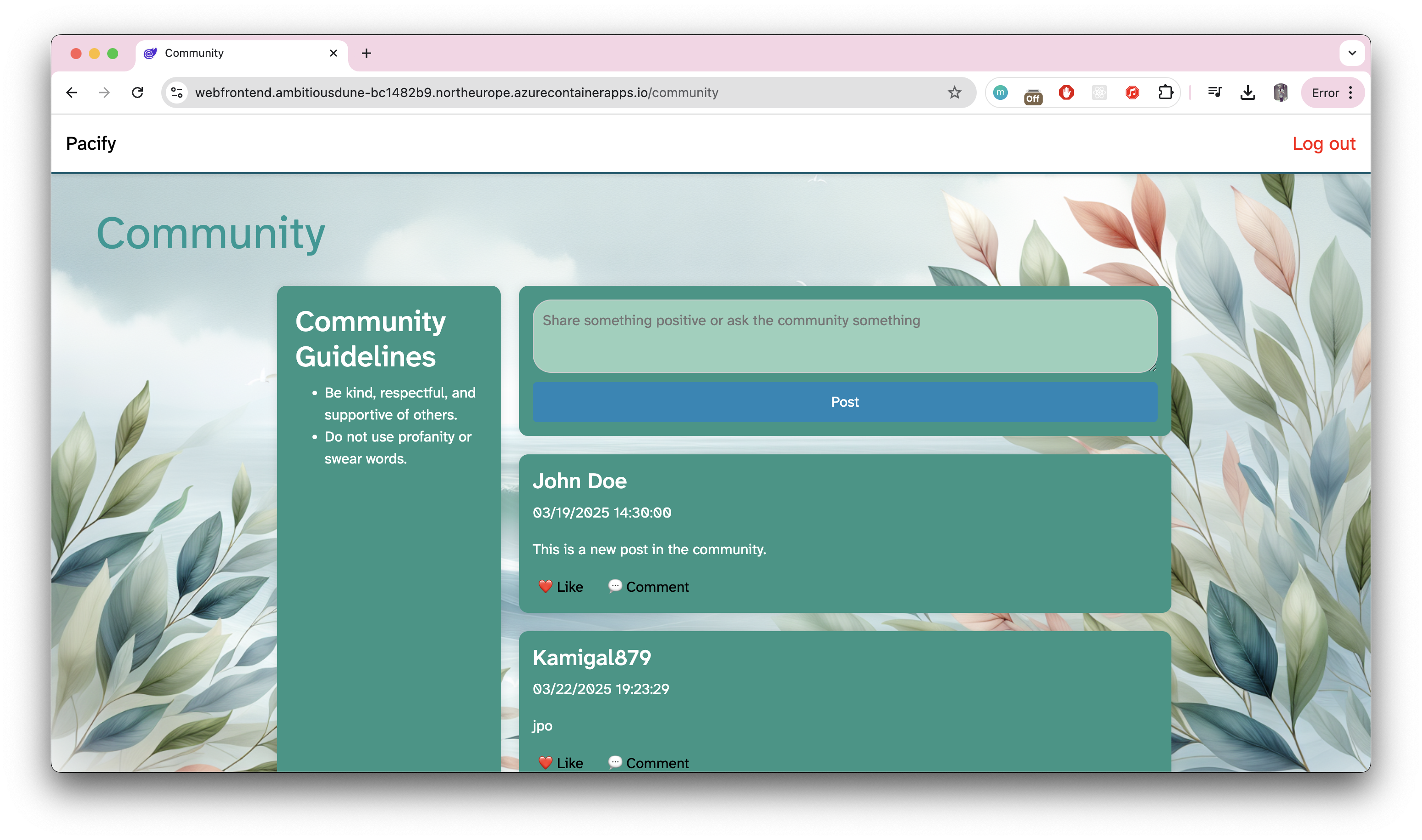Image resolution: width=1422 pixels, height=840 pixels.
Task: Click the browser back arrow
Action: point(71,92)
